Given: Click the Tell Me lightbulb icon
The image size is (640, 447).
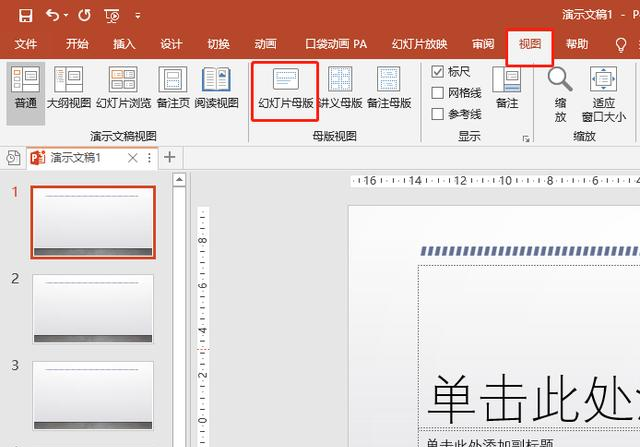Looking at the screenshot, I should click(621, 44).
